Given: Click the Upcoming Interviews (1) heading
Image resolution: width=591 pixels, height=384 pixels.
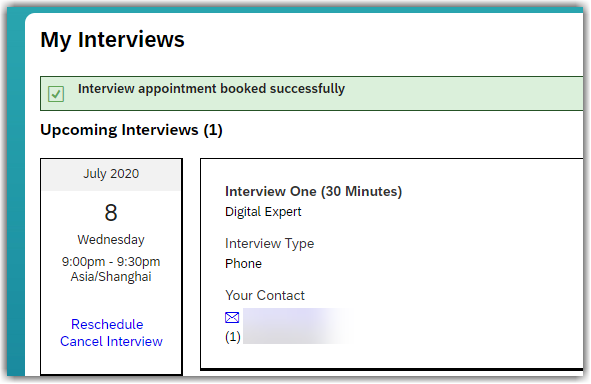Looking at the screenshot, I should (x=132, y=130).
